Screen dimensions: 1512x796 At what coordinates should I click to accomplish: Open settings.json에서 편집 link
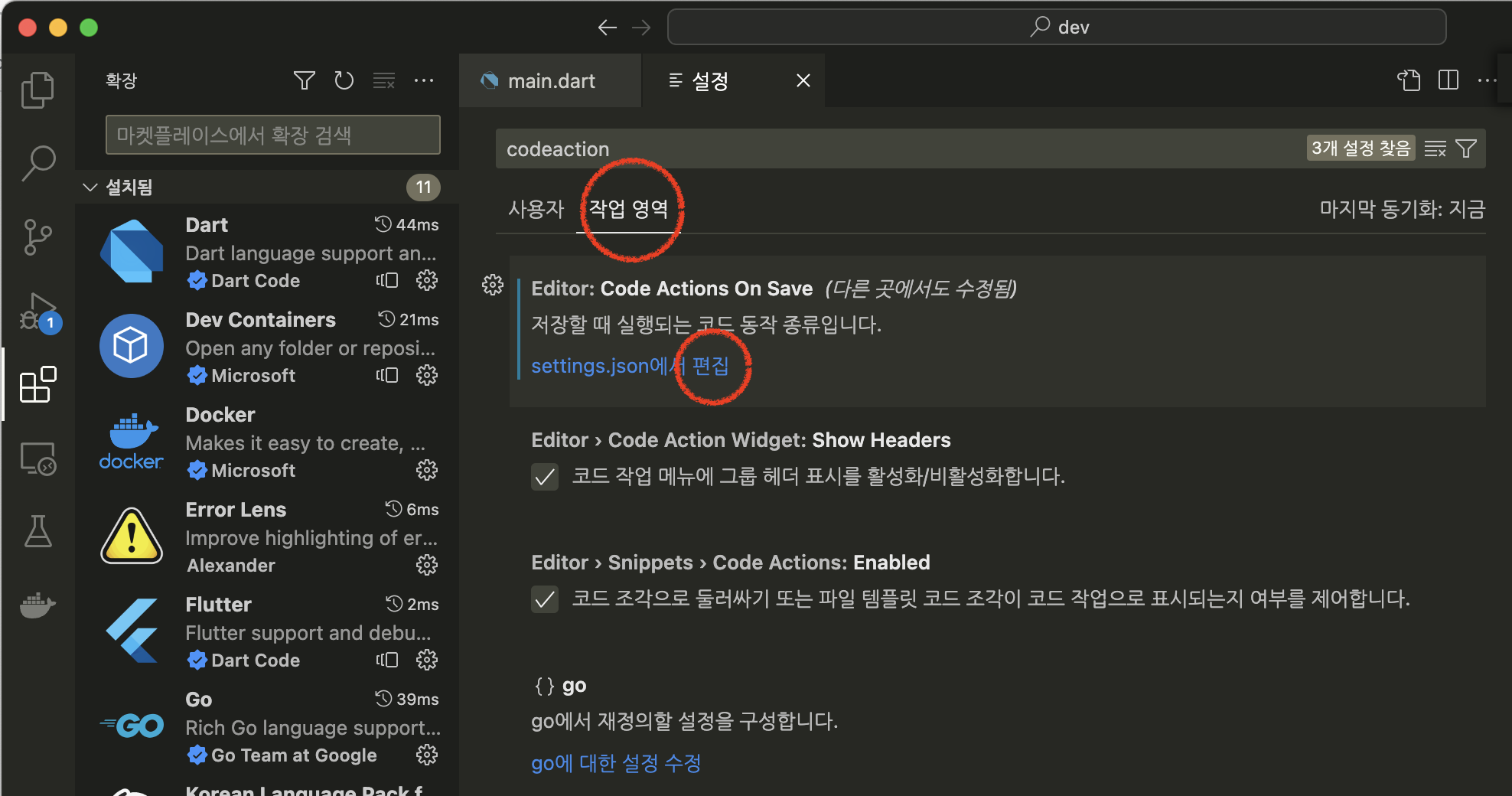[630, 366]
